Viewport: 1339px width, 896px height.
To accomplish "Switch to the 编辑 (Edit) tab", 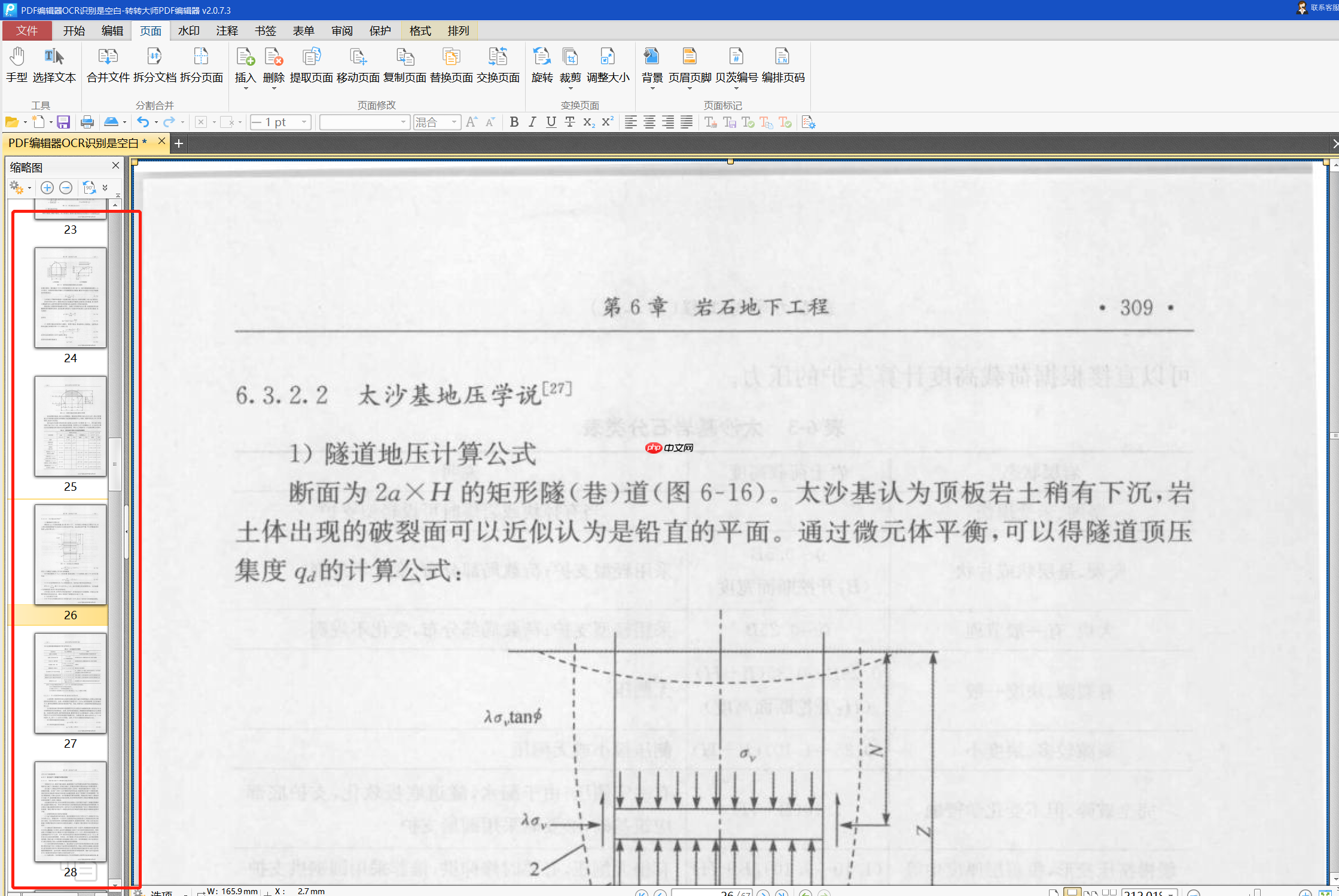I will coord(112,30).
